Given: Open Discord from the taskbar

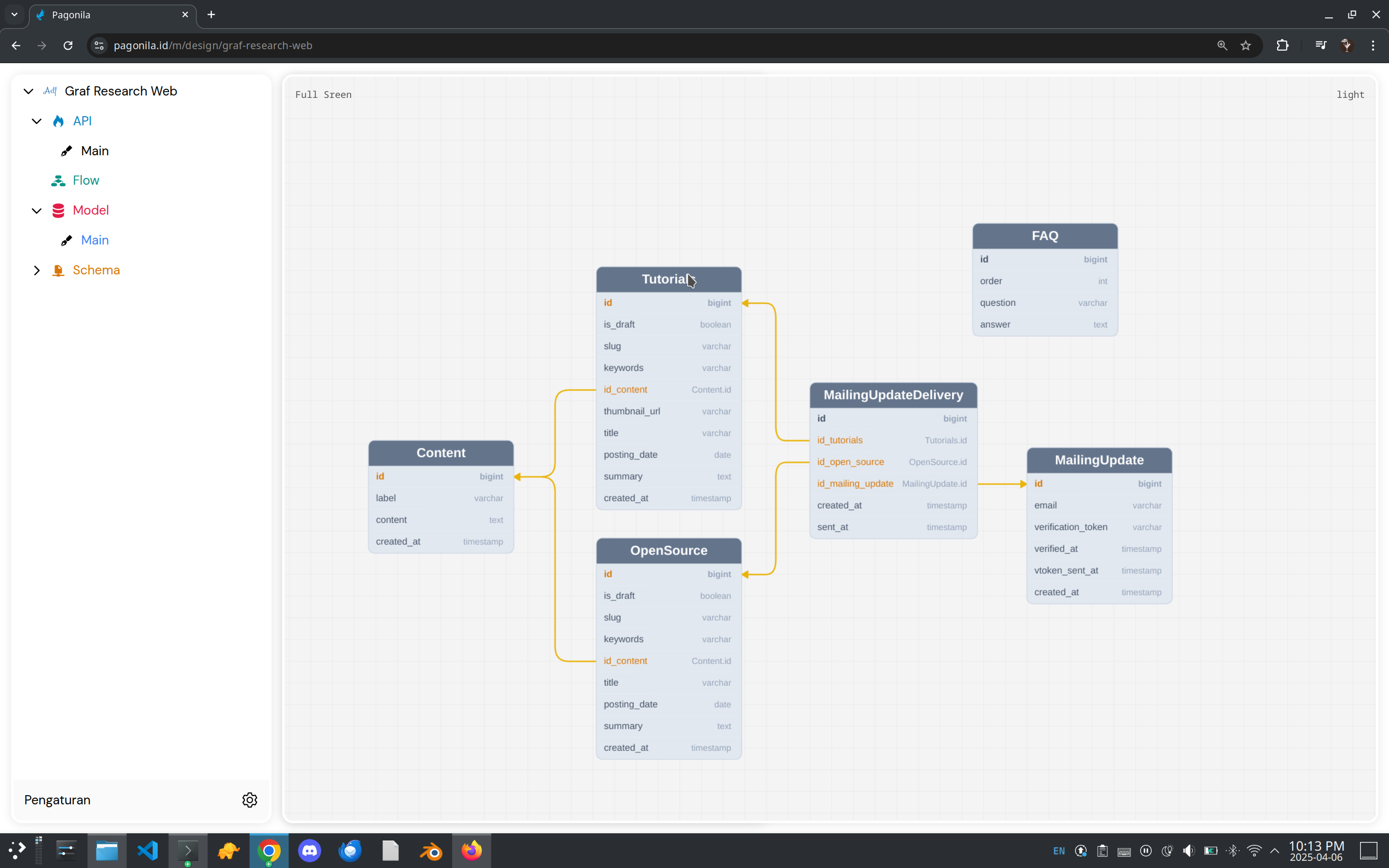Looking at the screenshot, I should click(309, 850).
